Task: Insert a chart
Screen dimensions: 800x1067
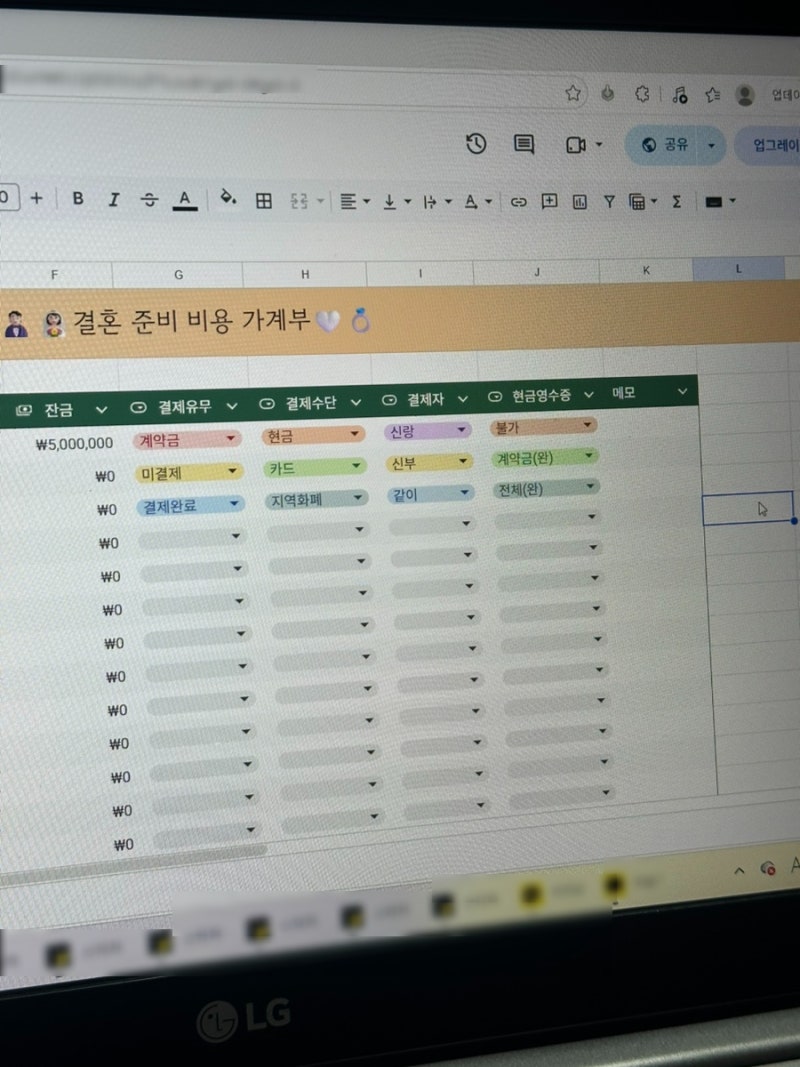Action: coord(580,201)
